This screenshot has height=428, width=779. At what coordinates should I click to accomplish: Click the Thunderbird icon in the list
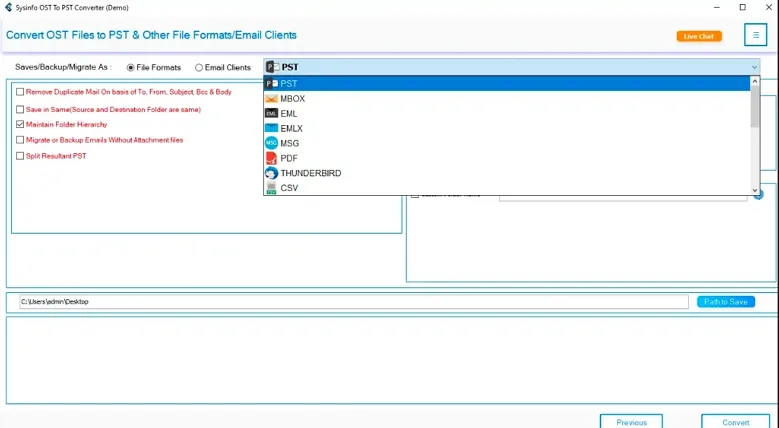click(x=271, y=173)
